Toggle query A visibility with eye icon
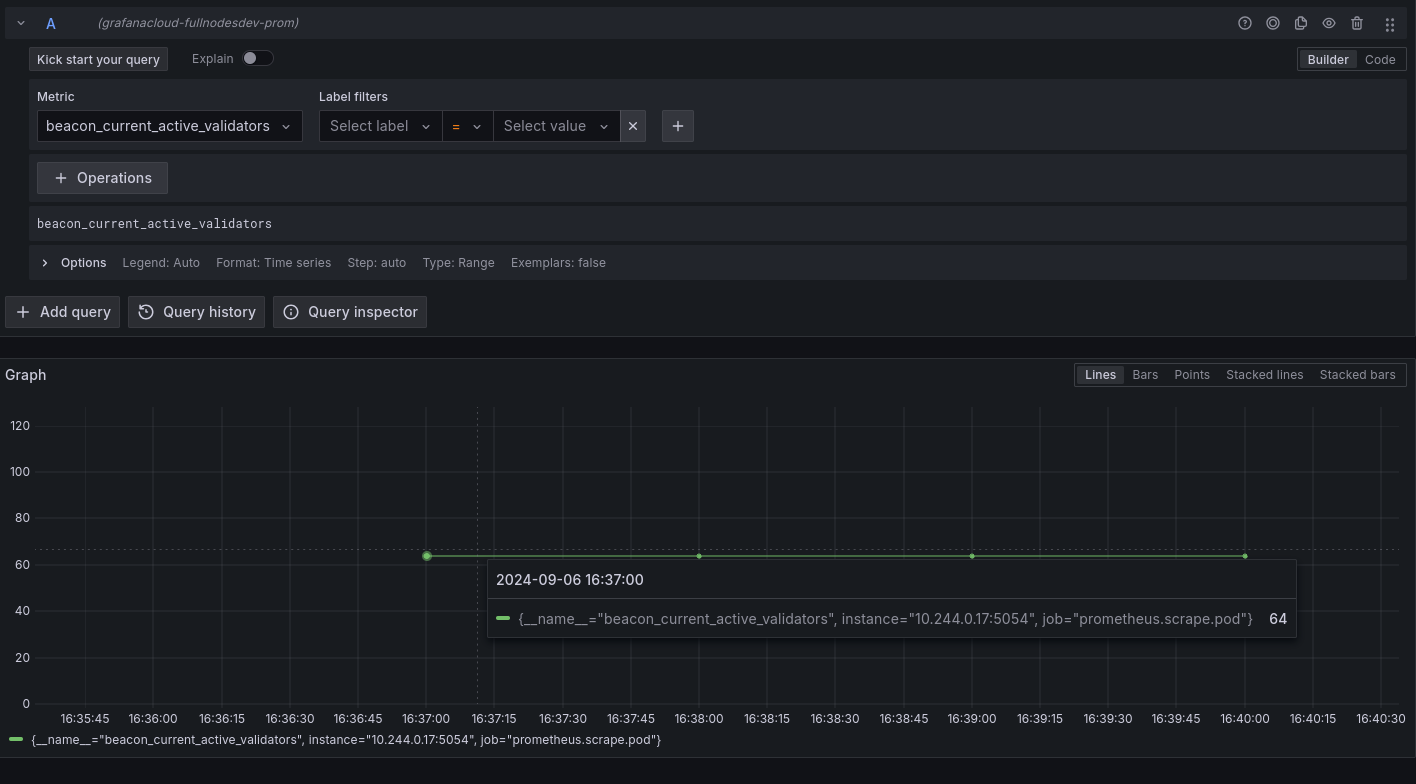 pyautogui.click(x=1329, y=23)
